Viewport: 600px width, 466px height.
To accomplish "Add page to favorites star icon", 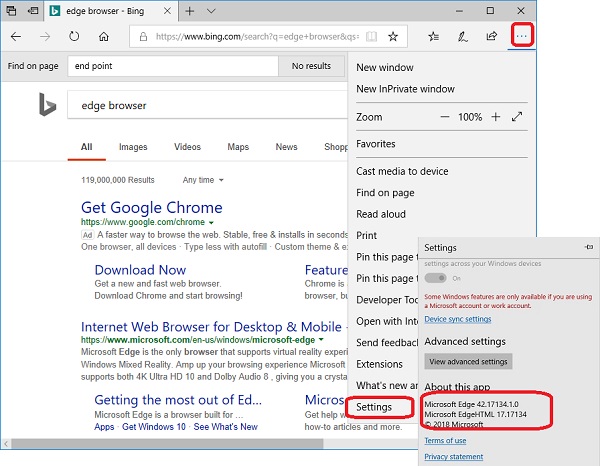I will (x=393, y=37).
